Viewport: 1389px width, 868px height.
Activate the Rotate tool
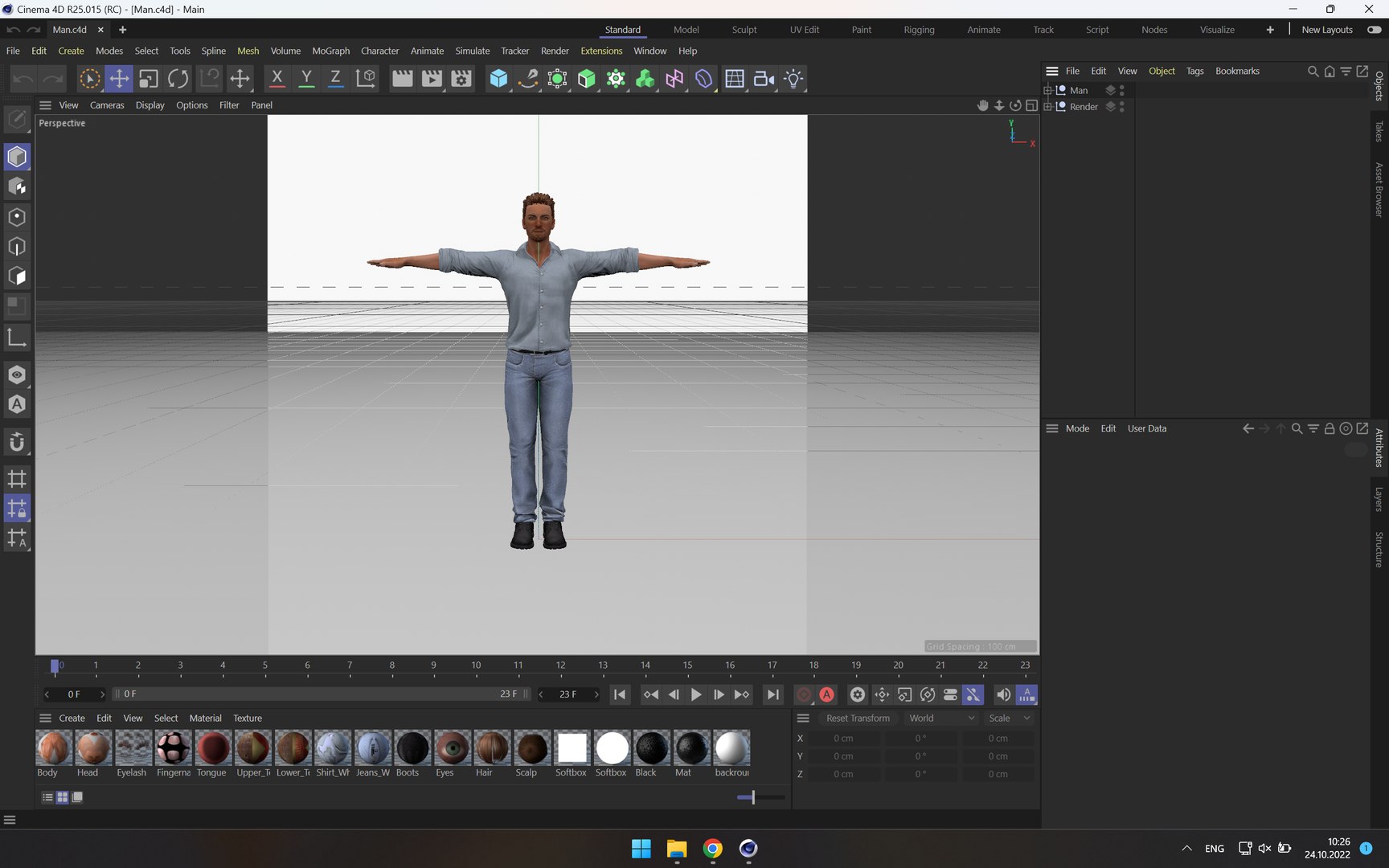(x=178, y=79)
